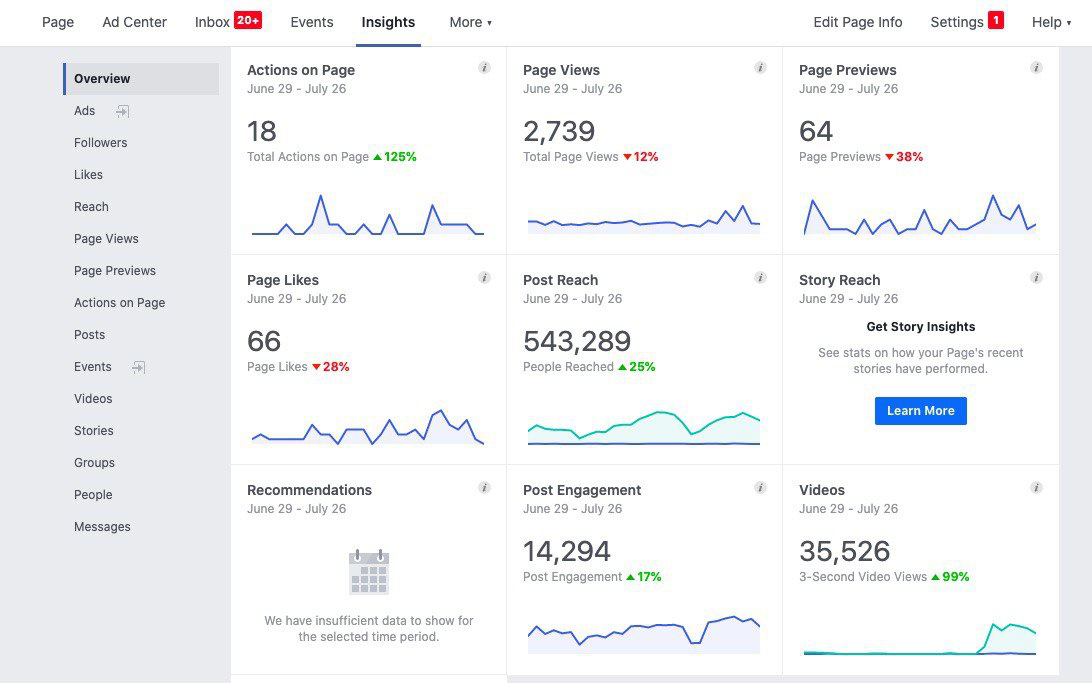This screenshot has width=1092, height=683.
Task: Click info icon on Page Previews card
Action: [1036, 68]
